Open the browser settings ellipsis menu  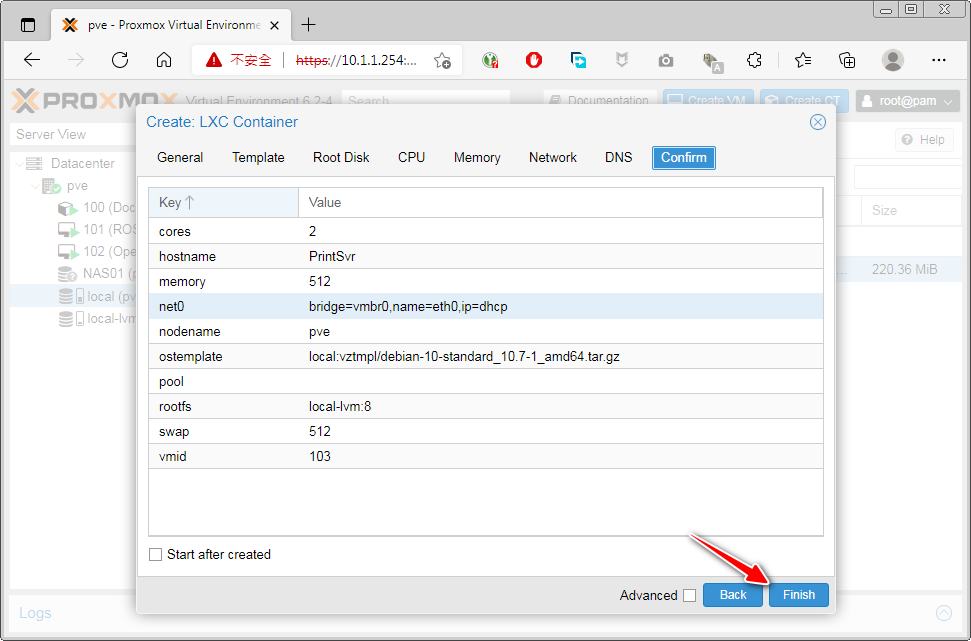(938, 60)
